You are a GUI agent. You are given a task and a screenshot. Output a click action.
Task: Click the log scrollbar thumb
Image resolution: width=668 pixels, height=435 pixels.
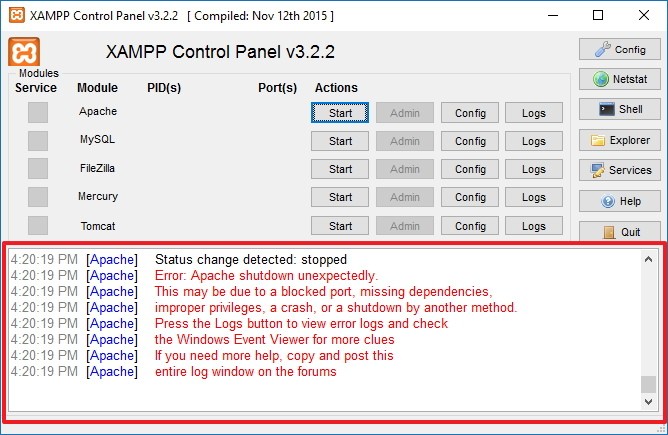pos(648,384)
